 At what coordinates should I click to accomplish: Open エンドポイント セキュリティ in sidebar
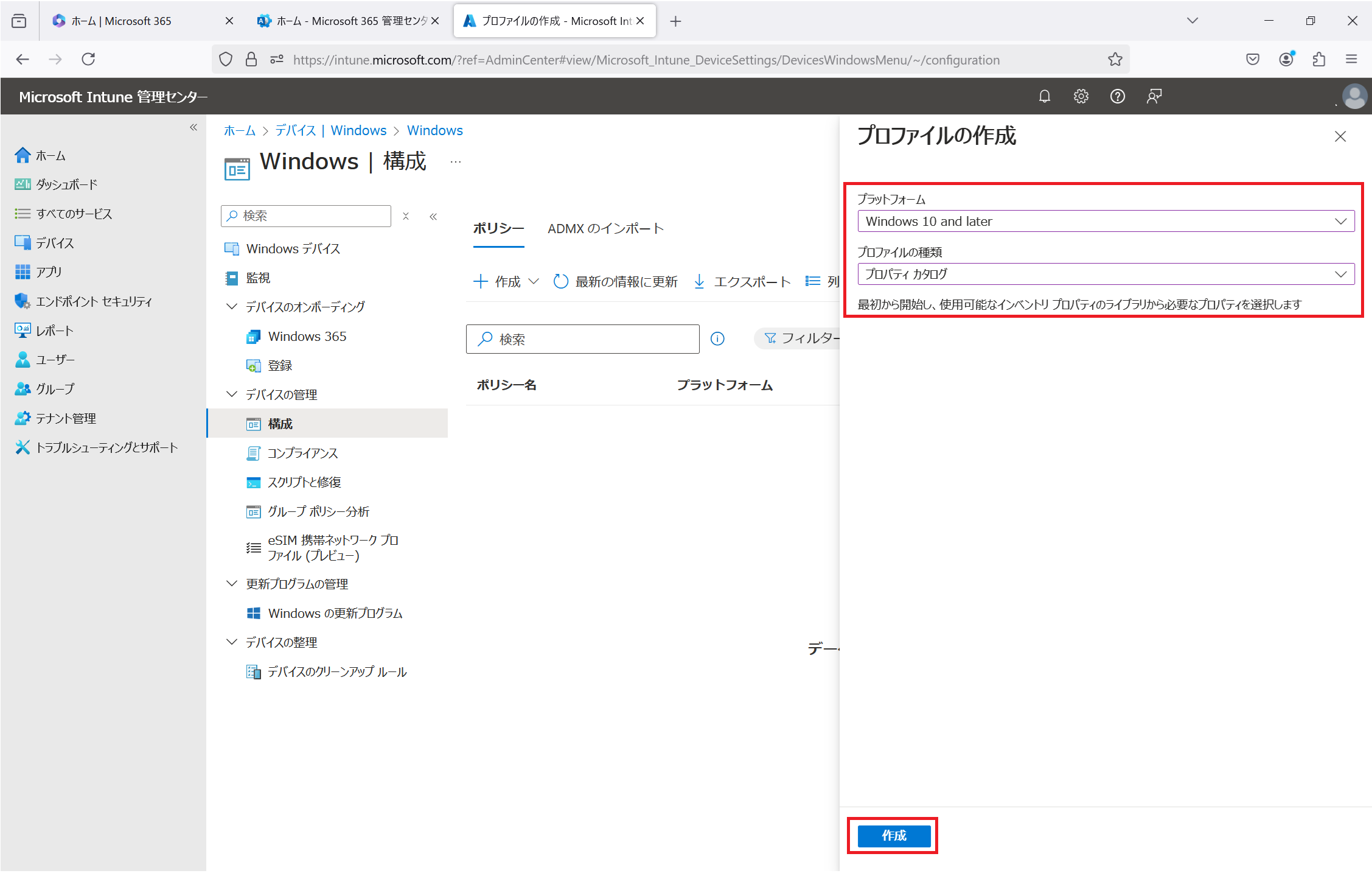[83, 301]
